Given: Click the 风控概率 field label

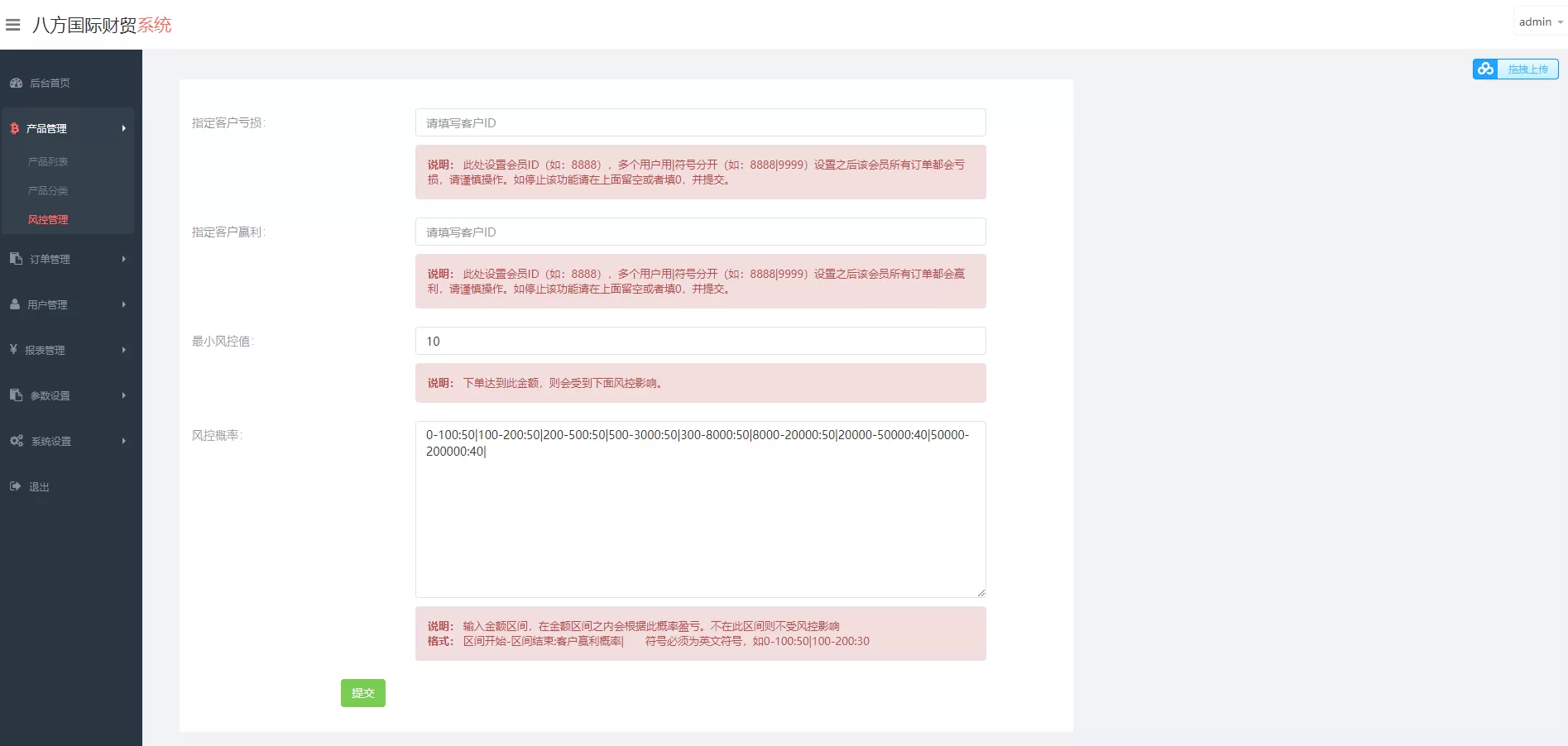Looking at the screenshot, I should pos(217,435).
